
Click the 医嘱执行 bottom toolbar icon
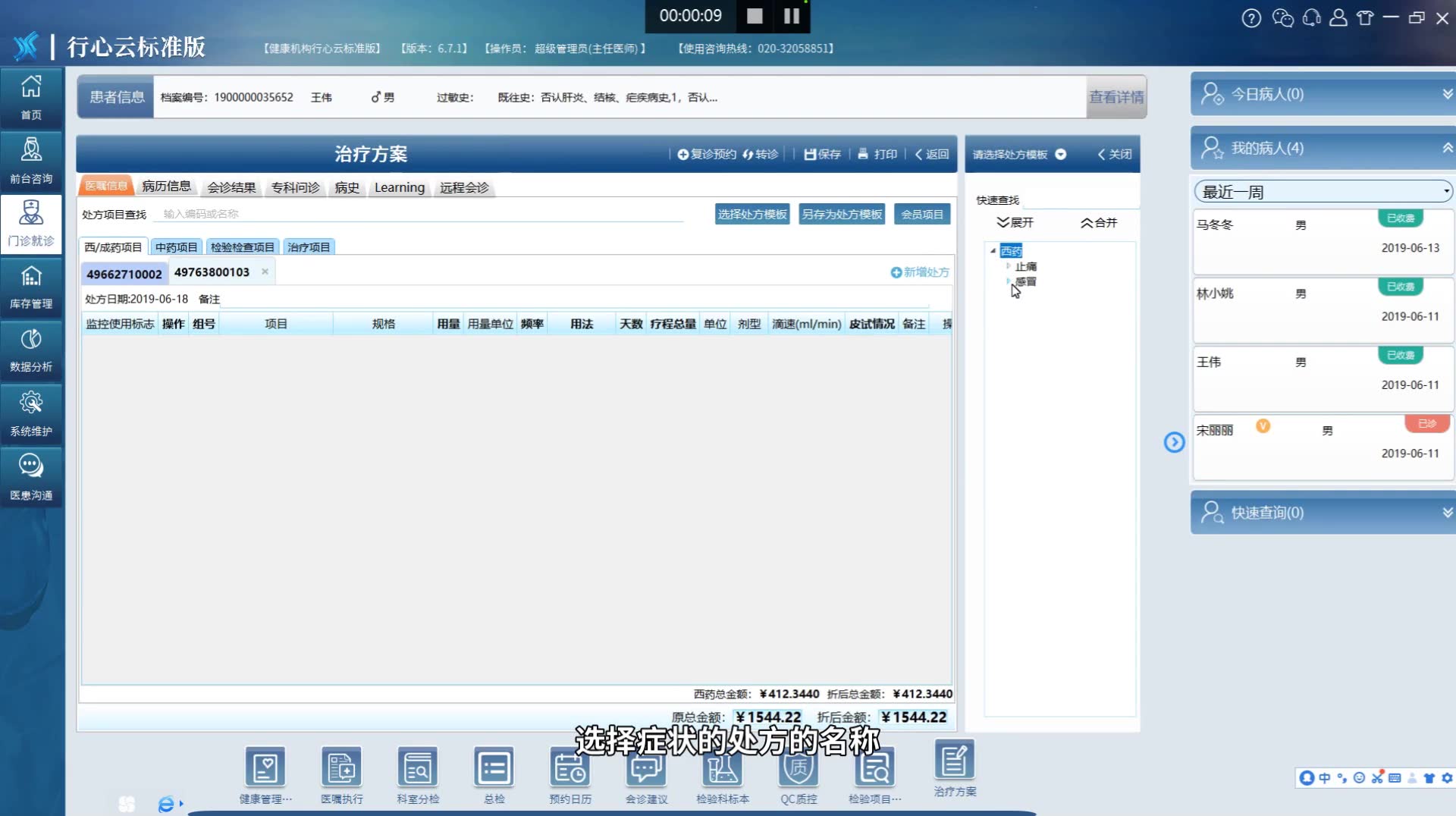point(341,775)
